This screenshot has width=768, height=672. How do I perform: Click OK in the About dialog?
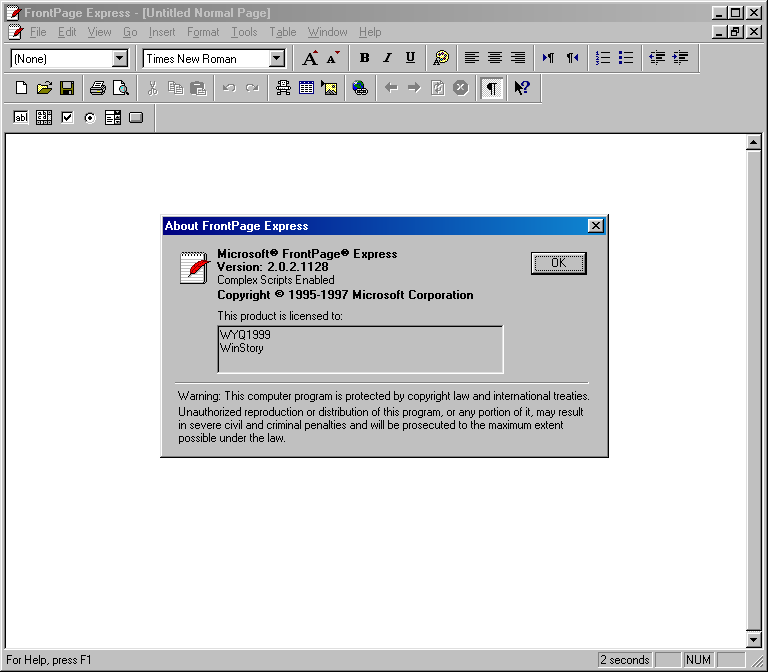558,263
